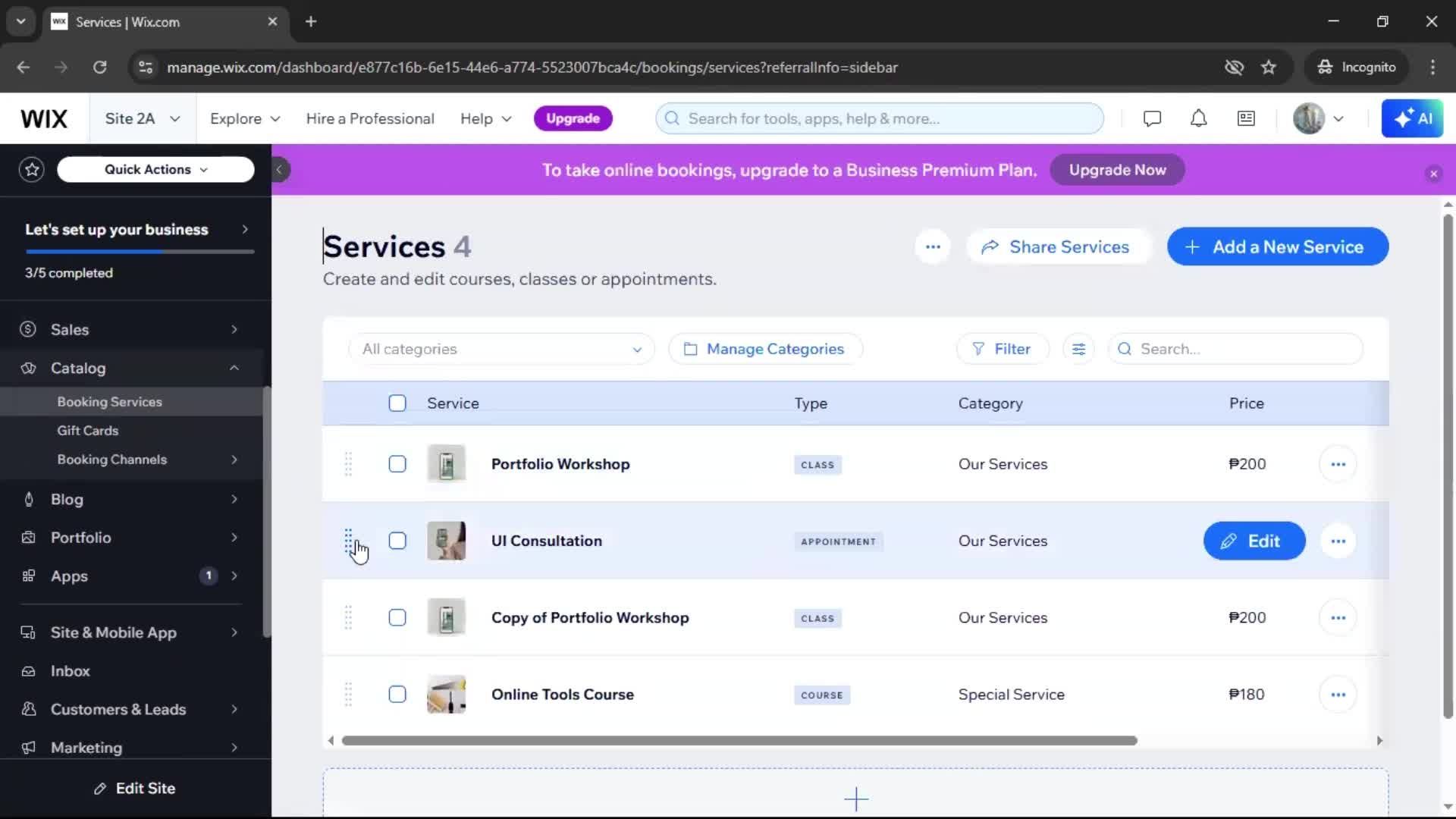The height and width of the screenshot is (819, 1456).
Task: Click the top search for tools field
Action: tap(880, 119)
